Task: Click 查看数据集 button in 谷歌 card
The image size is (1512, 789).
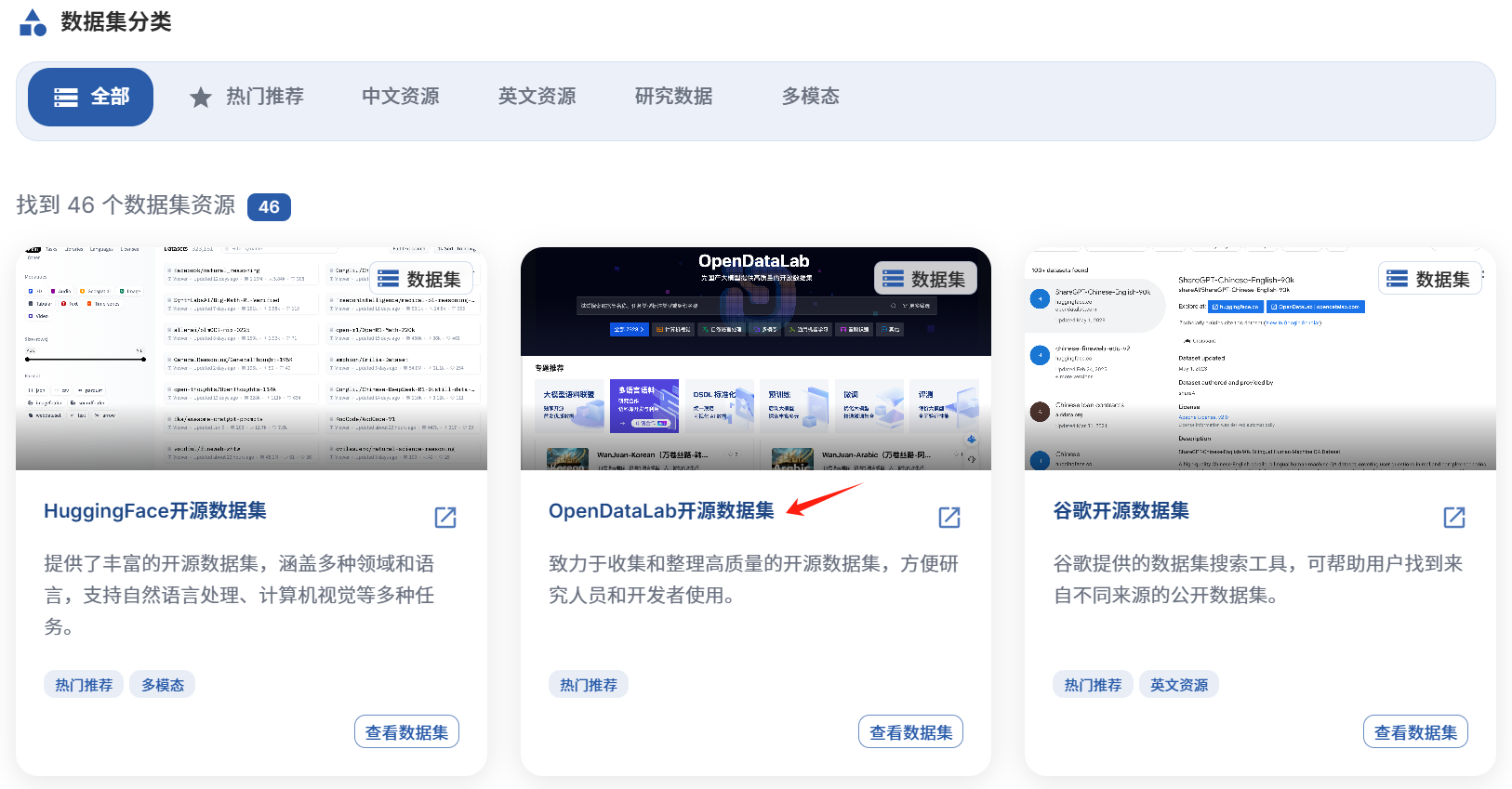Action: coord(1415,732)
